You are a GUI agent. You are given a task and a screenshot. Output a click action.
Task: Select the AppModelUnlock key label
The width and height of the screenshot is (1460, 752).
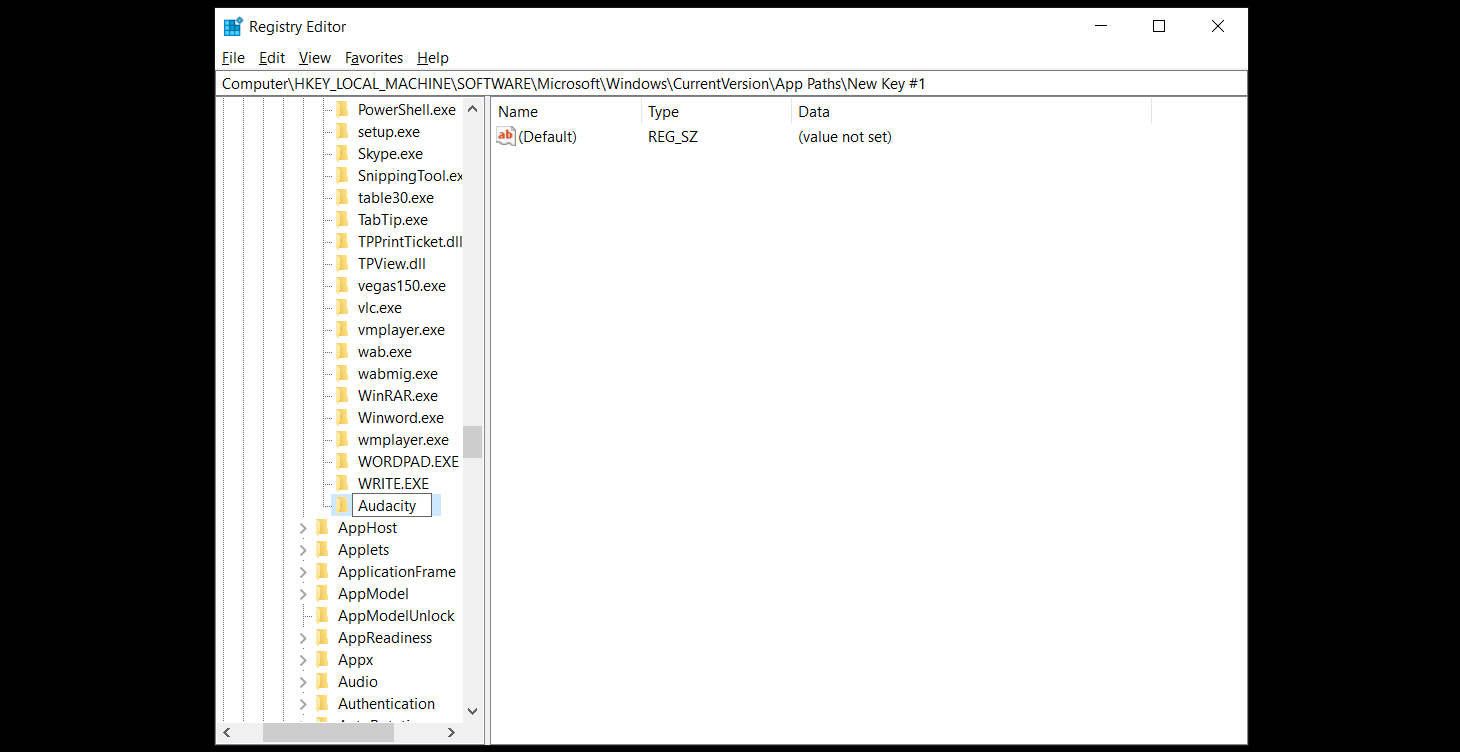(x=396, y=616)
